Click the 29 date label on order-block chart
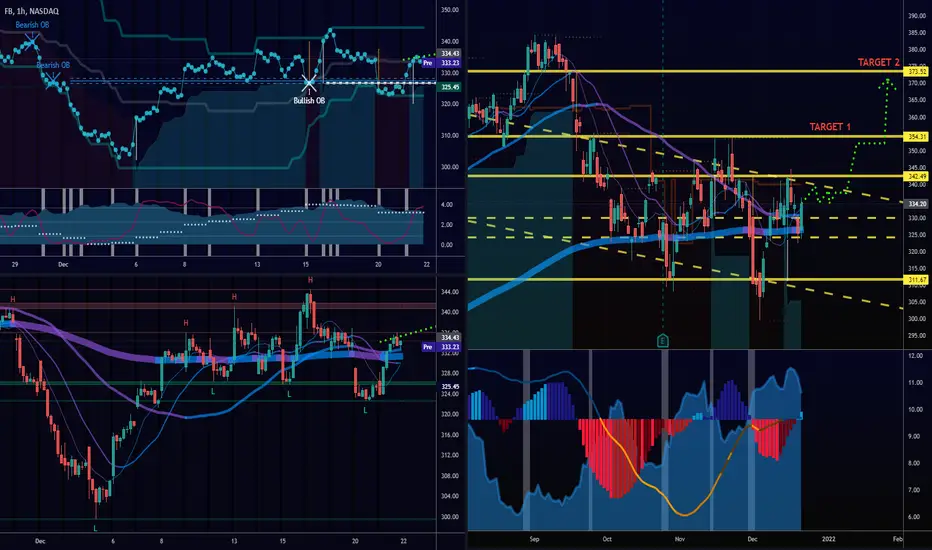Viewport: 932px width, 550px height. point(15,265)
